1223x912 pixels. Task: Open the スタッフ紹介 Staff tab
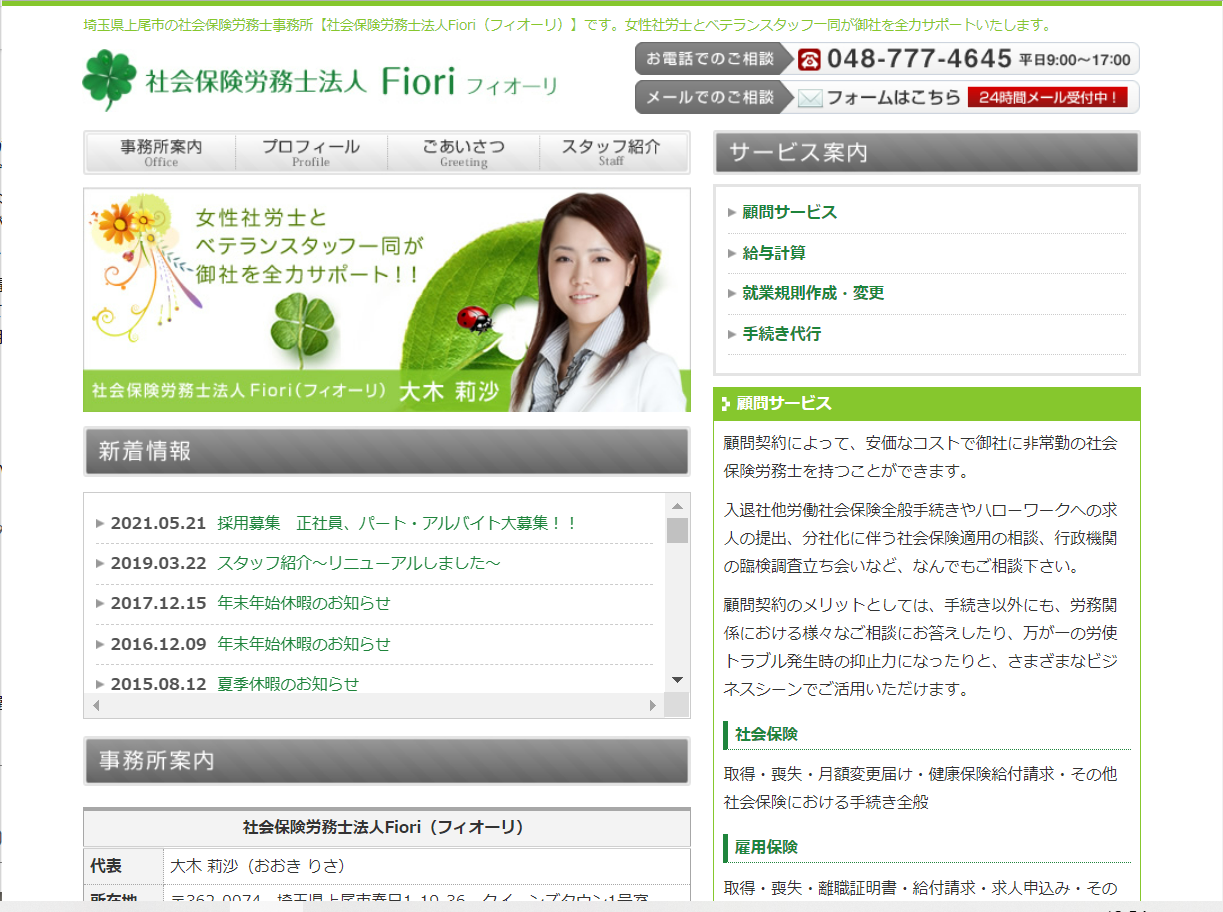[611, 152]
